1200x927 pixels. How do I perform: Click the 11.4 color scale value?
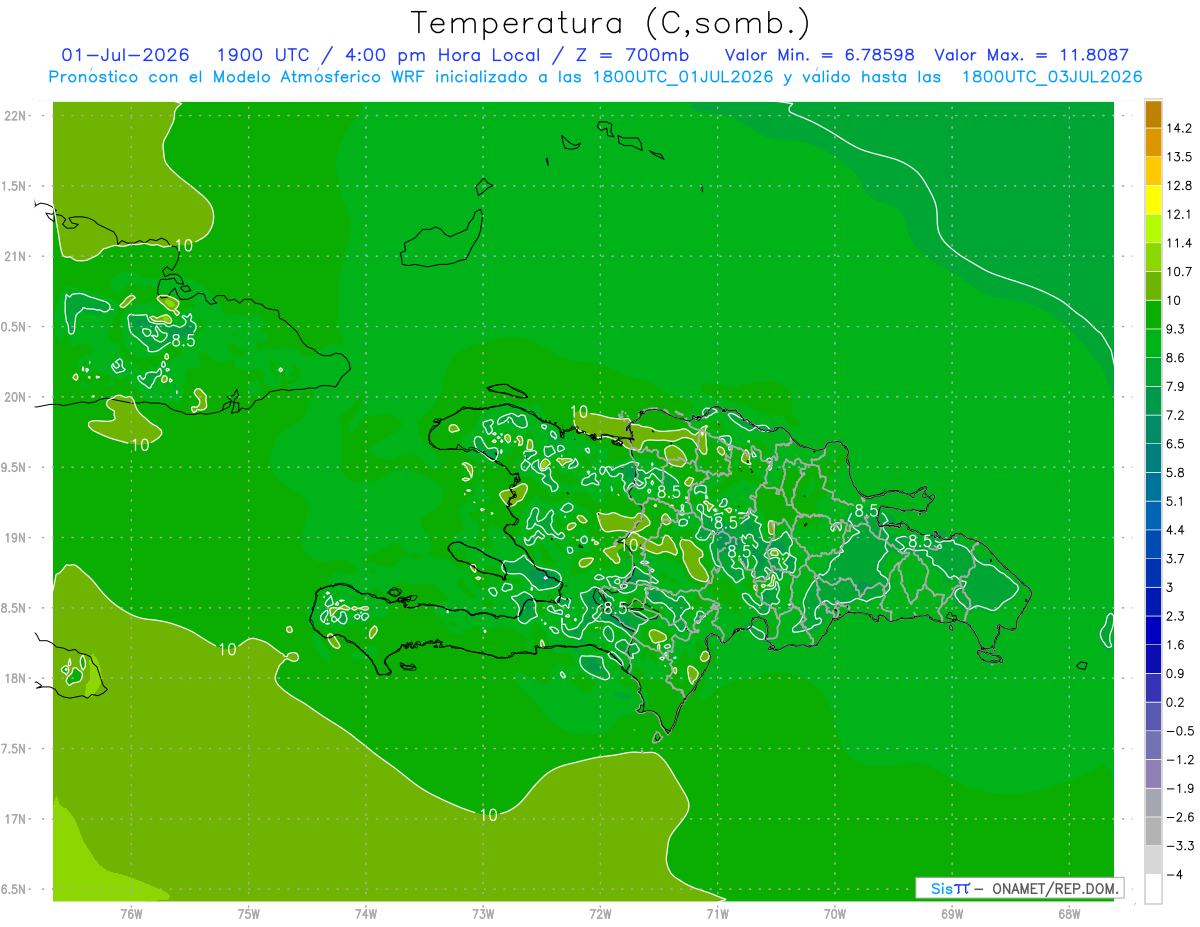click(1179, 243)
